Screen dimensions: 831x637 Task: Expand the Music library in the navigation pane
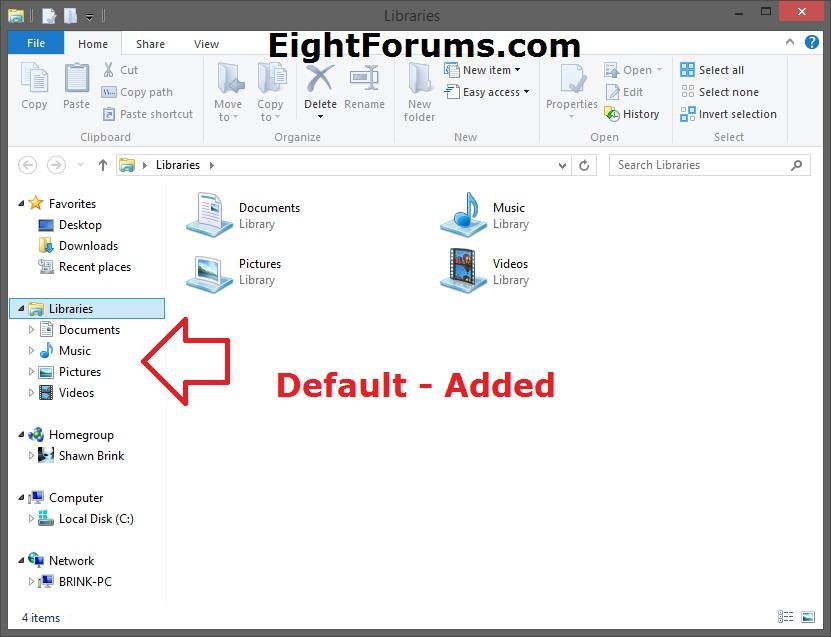click(31, 350)
